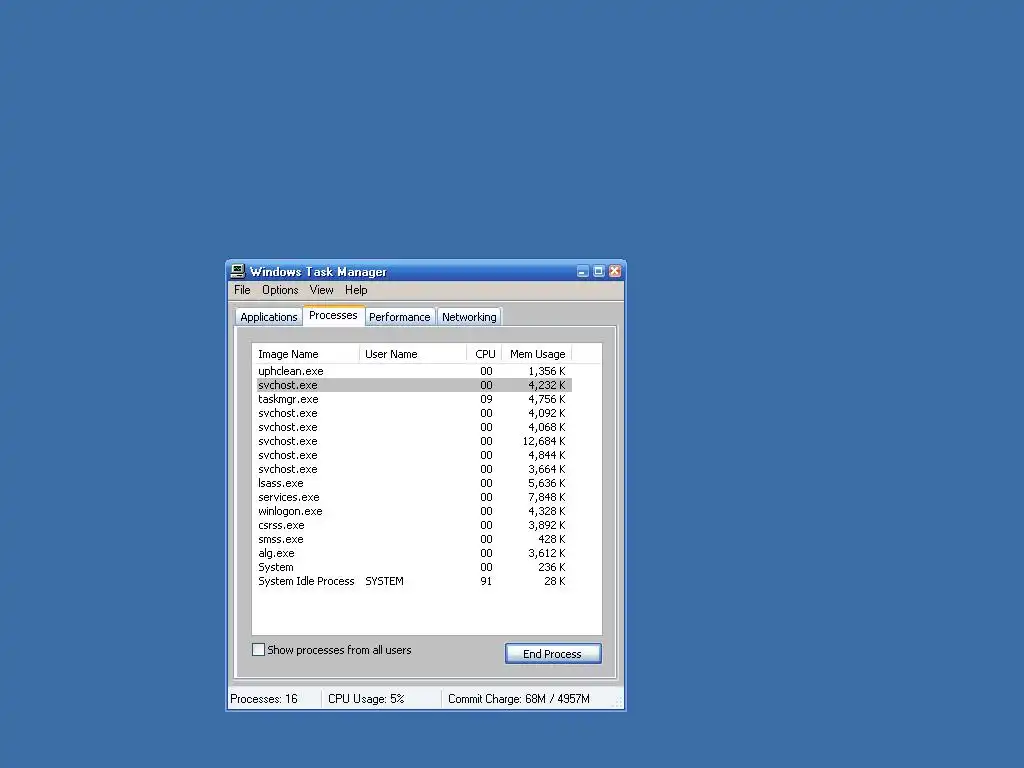
Task: Select the System Idle Process row
Action: [x=414, y=581]
